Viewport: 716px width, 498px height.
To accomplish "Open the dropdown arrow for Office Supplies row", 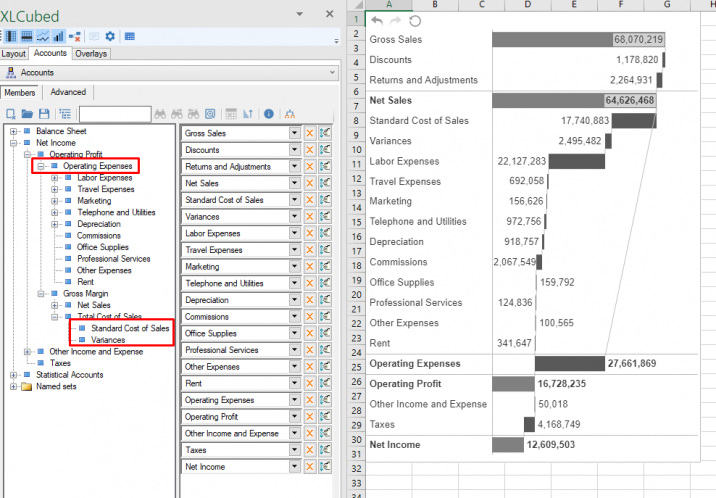I will coord(295,333).
